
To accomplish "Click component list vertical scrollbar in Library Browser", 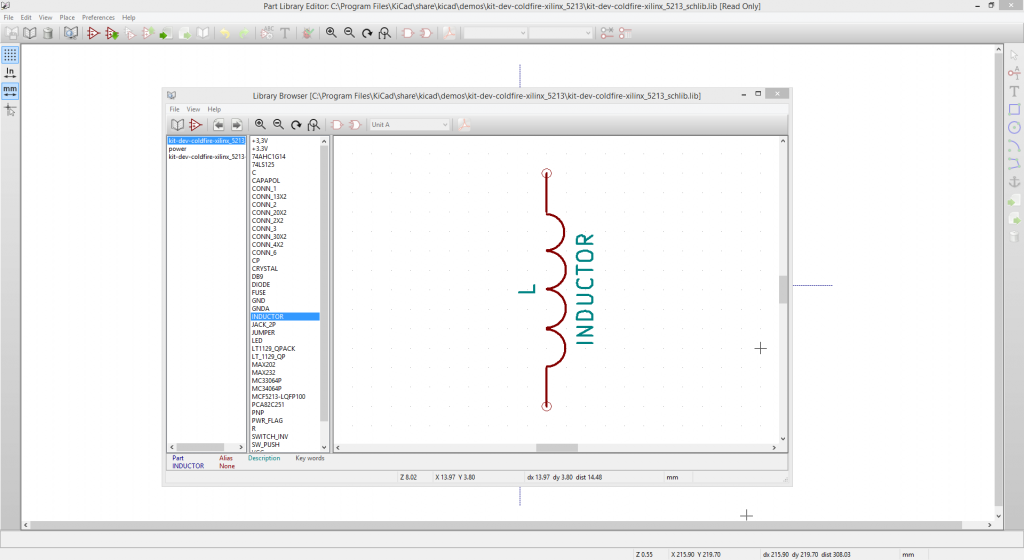I will pyautogui.click(x=324, y=283).
